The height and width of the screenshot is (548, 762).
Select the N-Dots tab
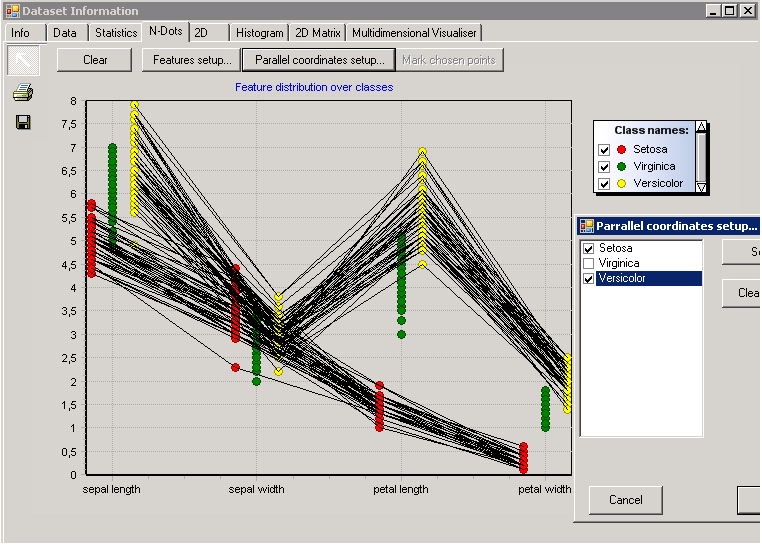click(166, 32)
